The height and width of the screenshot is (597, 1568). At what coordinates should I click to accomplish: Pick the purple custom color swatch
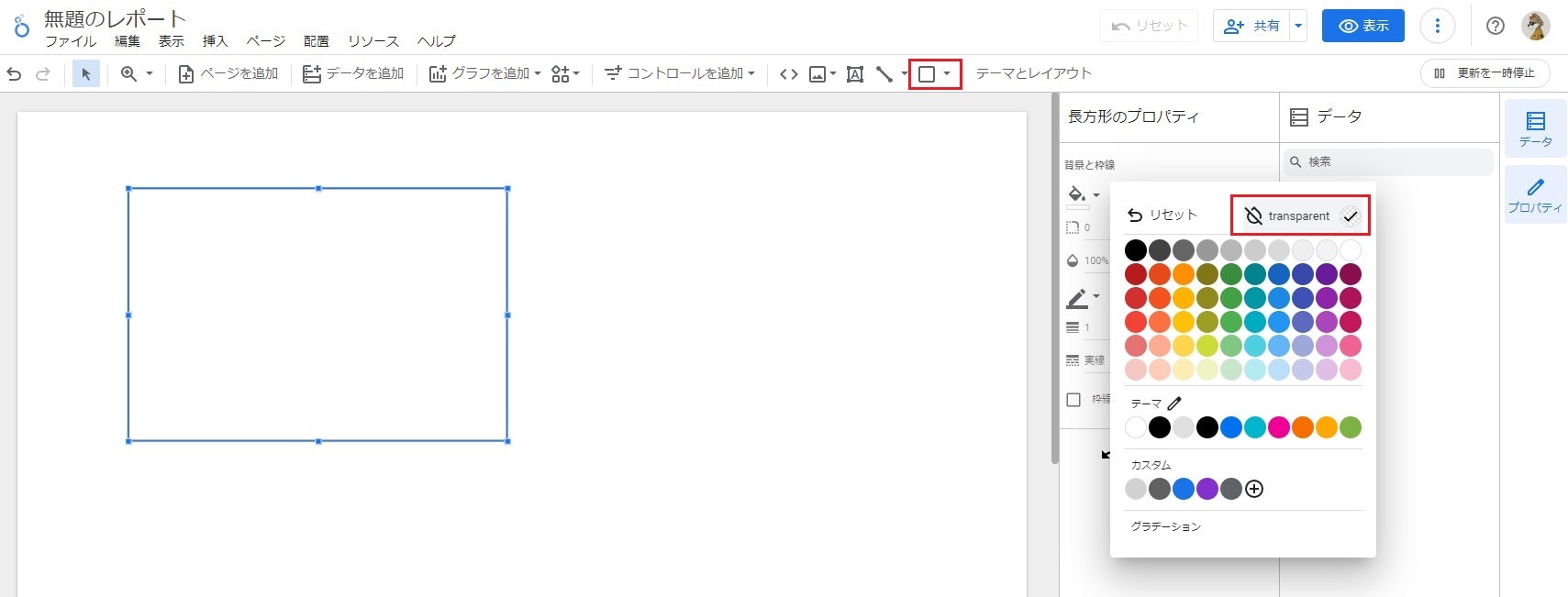1207,489
